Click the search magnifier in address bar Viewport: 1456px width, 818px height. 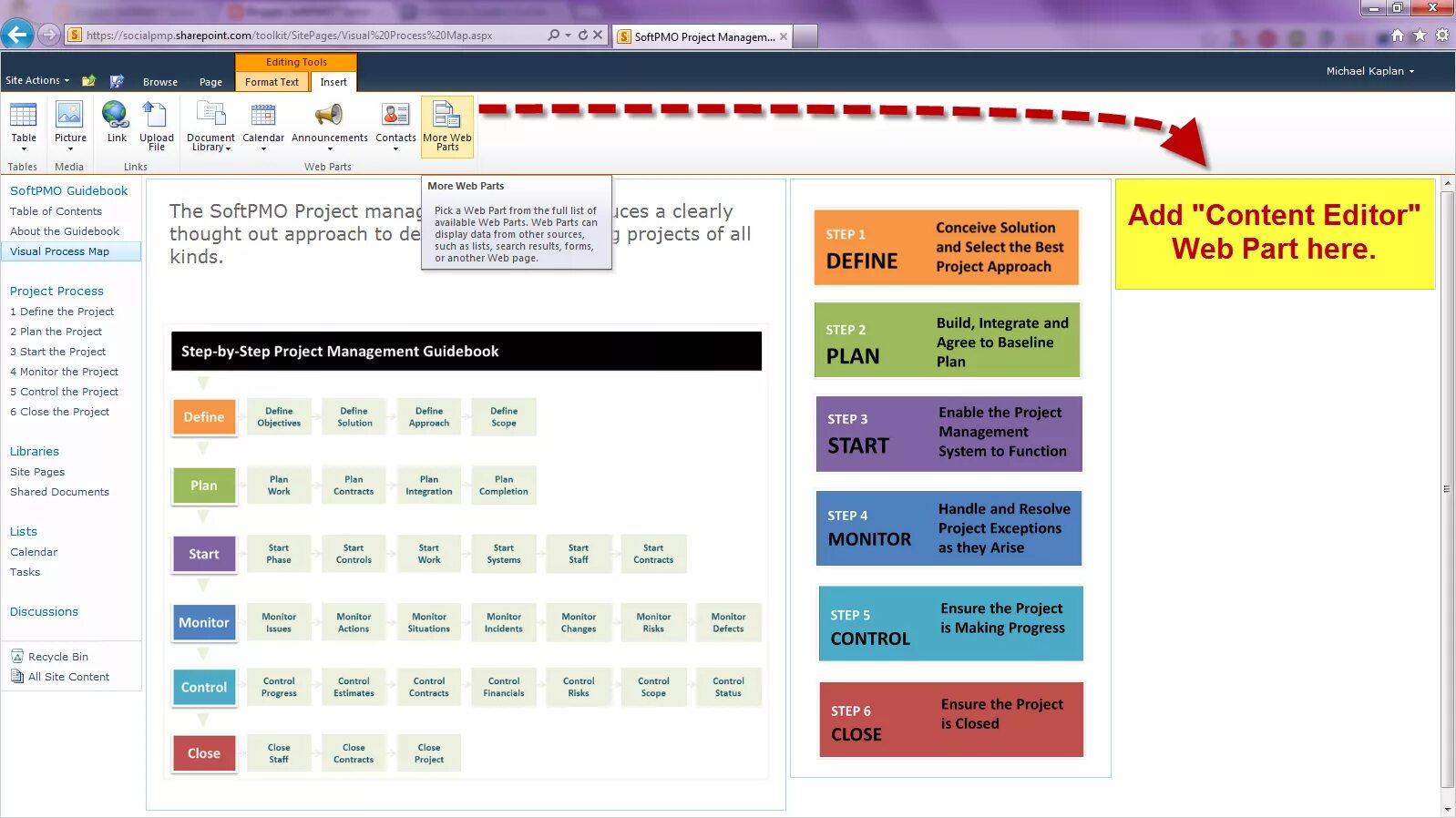[x=553, y=35]
